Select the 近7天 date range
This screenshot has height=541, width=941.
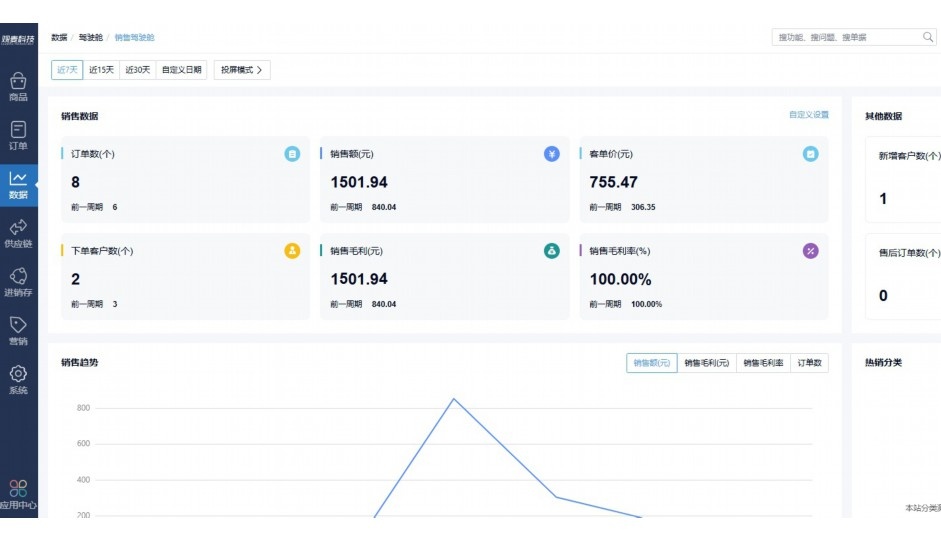tap(67, 70)
